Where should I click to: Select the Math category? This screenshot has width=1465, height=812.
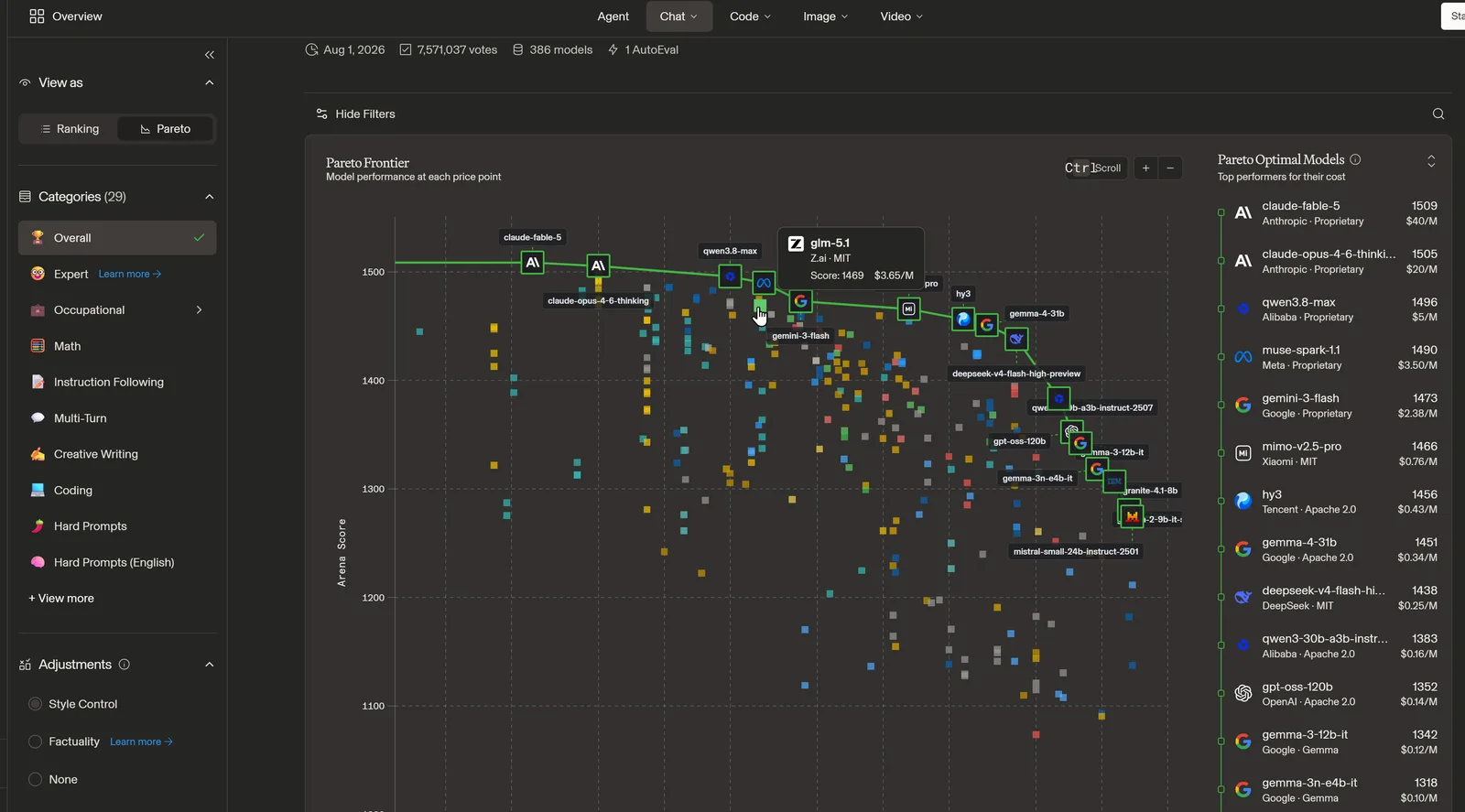117,346
